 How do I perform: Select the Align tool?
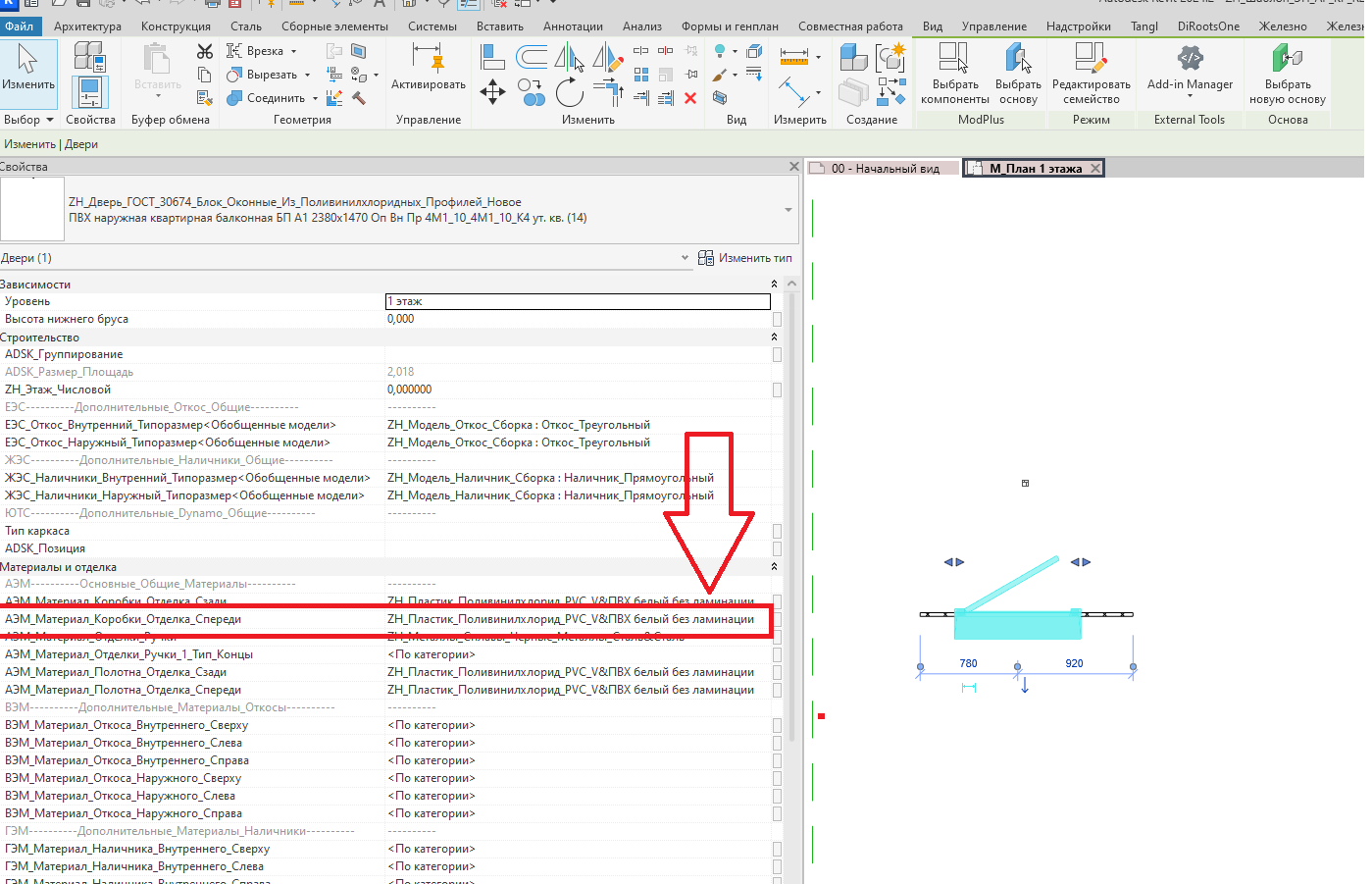[x=493, y=57]
